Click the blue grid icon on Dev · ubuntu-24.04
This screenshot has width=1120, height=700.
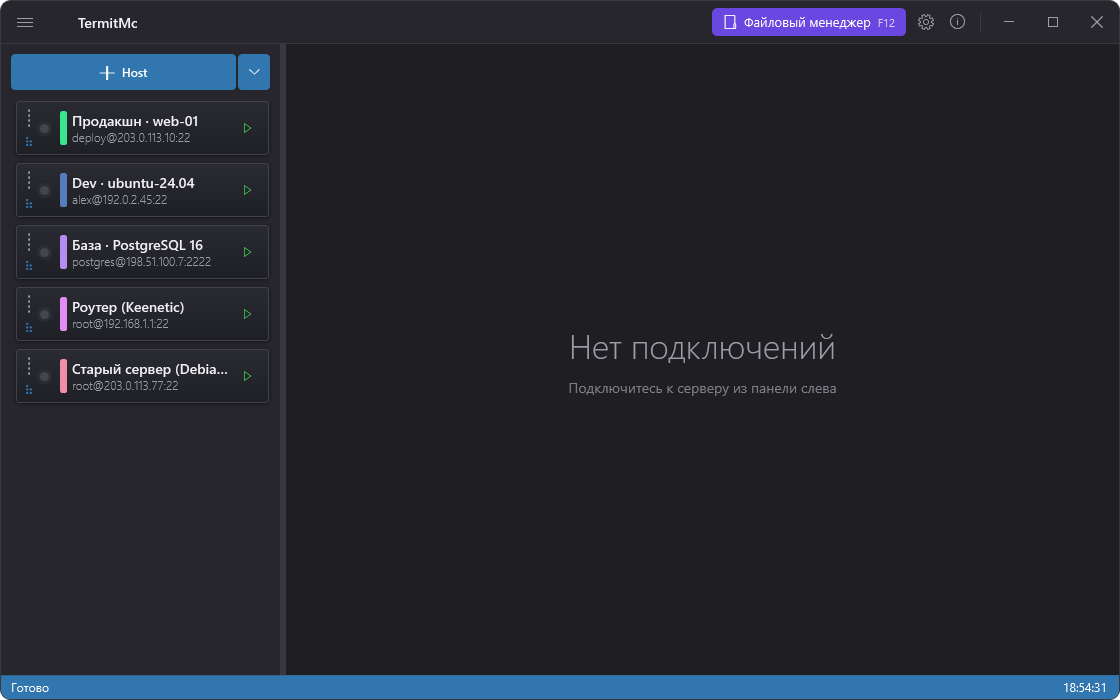click(29, 204)
